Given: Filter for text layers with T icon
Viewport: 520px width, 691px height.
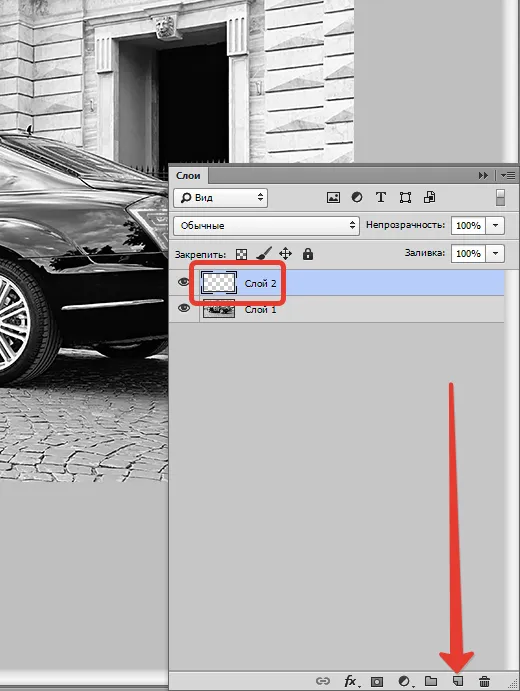Looking at the screenshot, I should pyautogui.click(x=381, y=197).
